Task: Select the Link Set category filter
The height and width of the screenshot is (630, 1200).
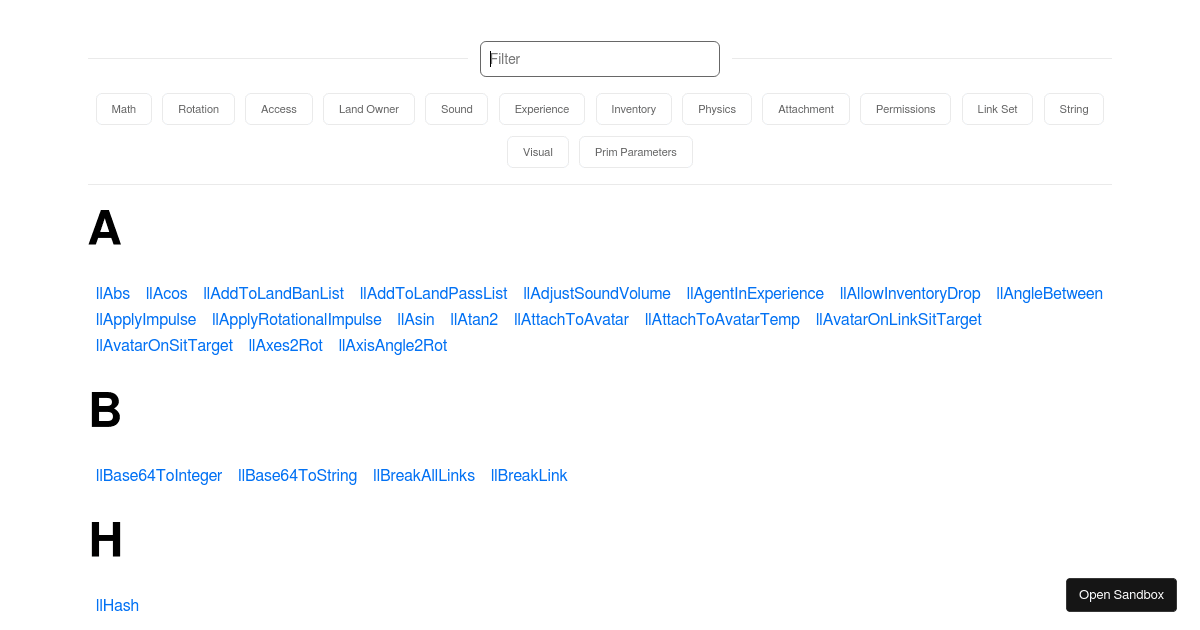Action: tap(997, 109)
